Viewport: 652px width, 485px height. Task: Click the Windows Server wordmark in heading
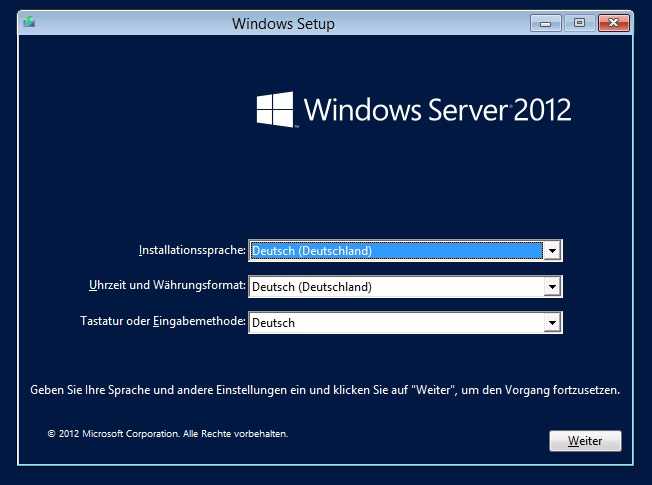pos(408,109)
